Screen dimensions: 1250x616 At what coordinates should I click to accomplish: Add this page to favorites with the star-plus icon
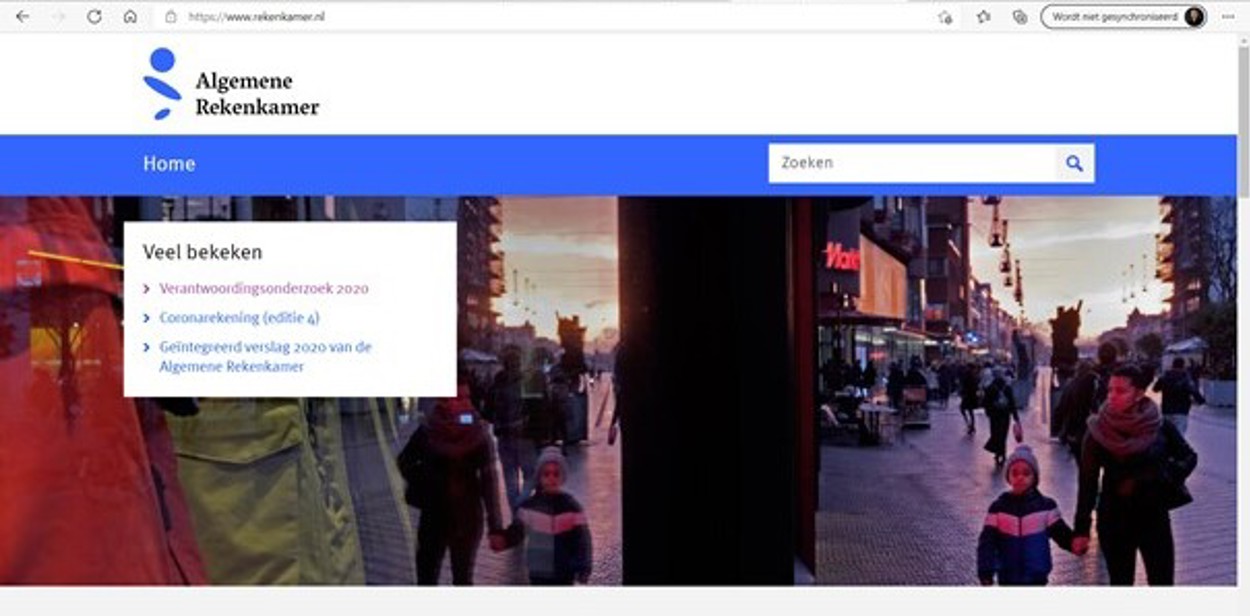tap(945, 17)
